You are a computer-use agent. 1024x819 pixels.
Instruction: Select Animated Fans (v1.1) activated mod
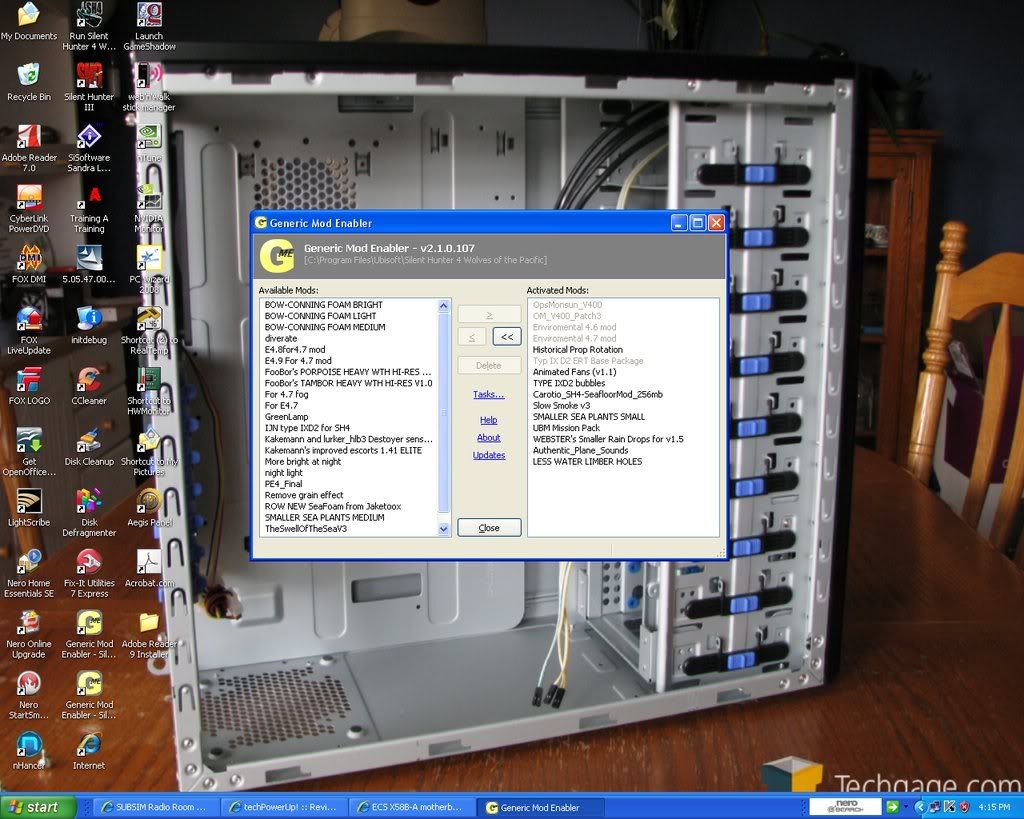click(574, 372)
